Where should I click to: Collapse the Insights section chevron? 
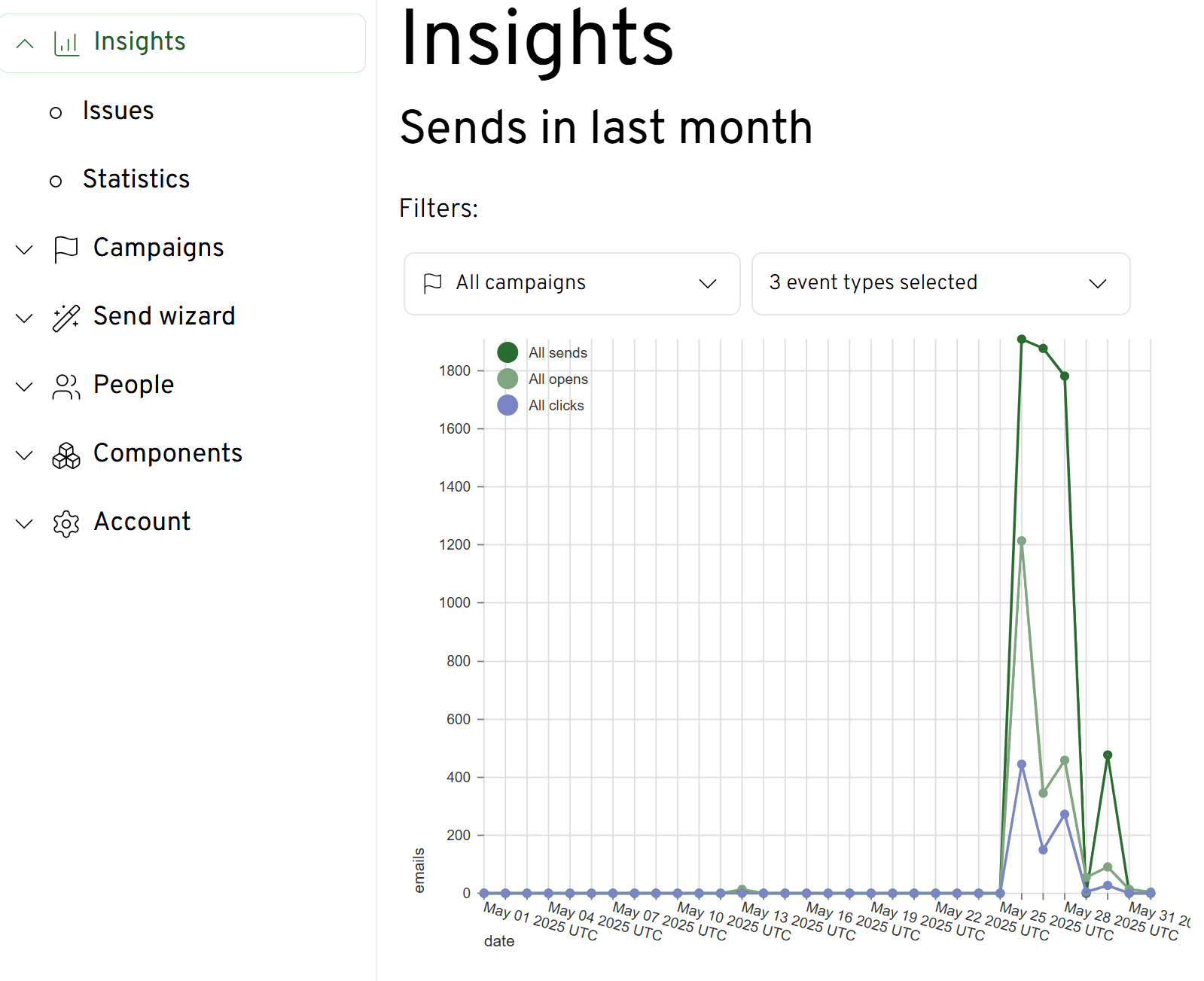25,43
